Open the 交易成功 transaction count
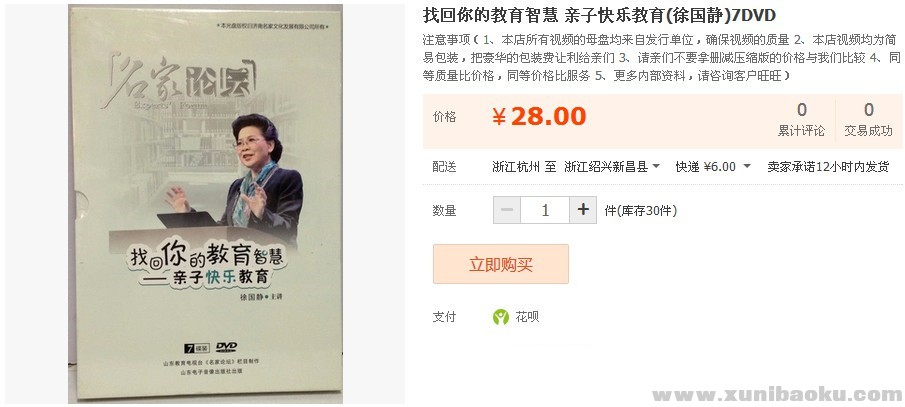The height and width of the screenshot is (407, 905). coord(868,120)
